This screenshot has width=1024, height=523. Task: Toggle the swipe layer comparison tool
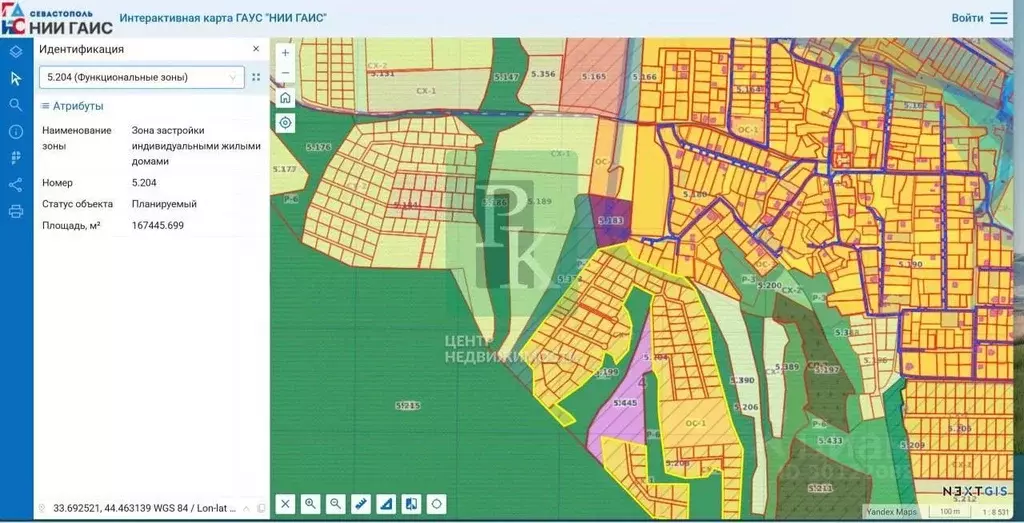coord(411,504)
